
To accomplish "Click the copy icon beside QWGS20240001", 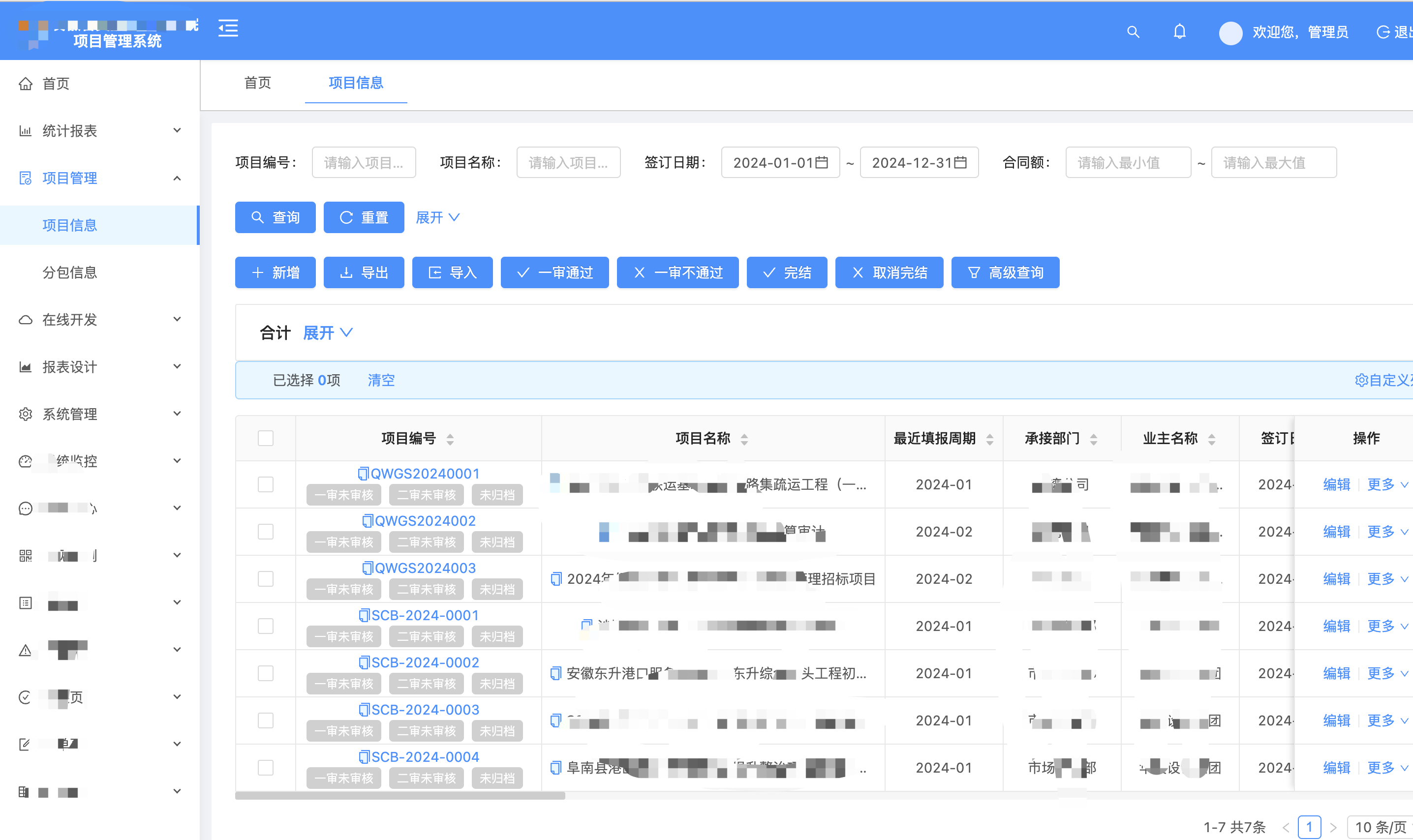I will coord(363,473).
